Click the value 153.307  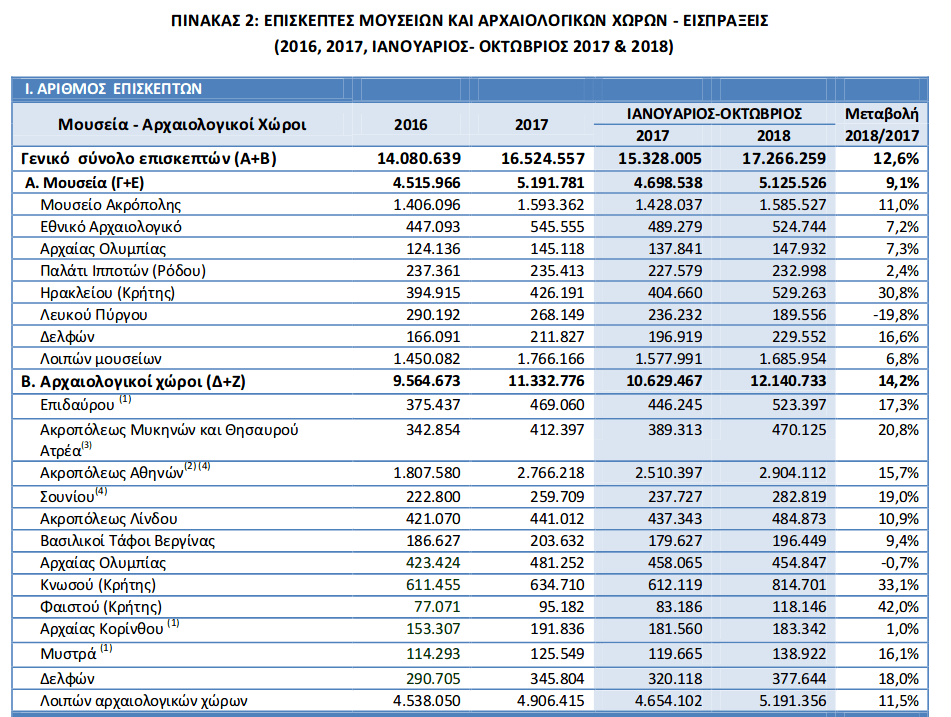coord(433,629)
